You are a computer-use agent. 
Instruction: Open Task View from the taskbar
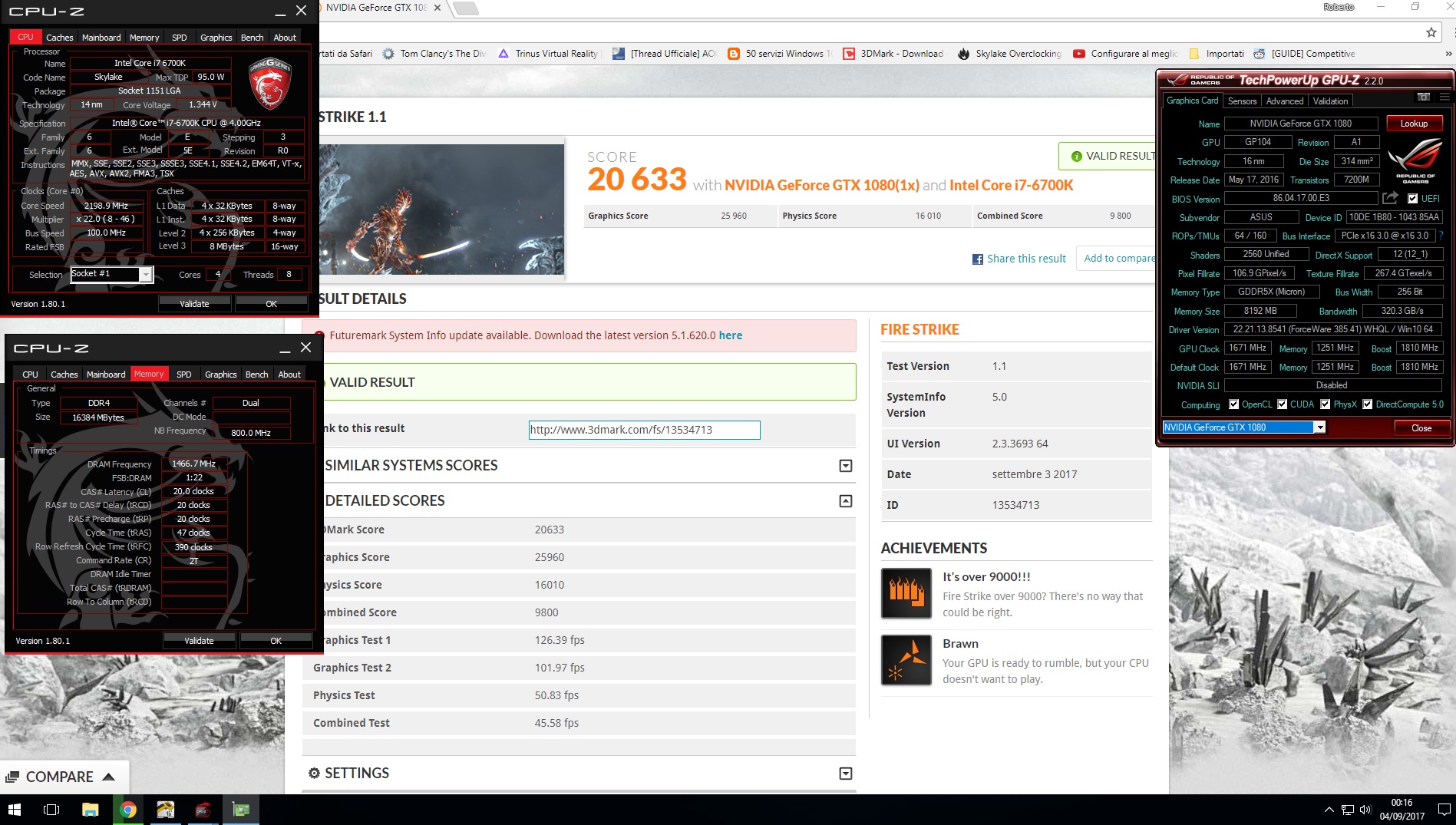point(51,810)
